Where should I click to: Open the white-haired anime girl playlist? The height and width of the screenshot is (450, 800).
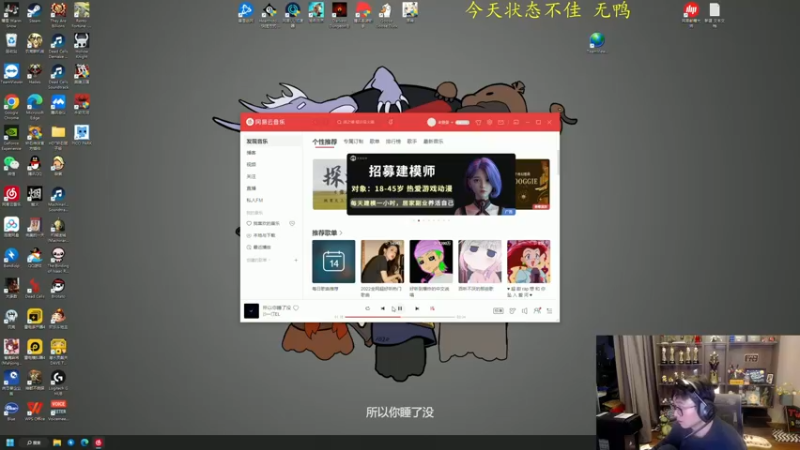click(x=480, y=262)
